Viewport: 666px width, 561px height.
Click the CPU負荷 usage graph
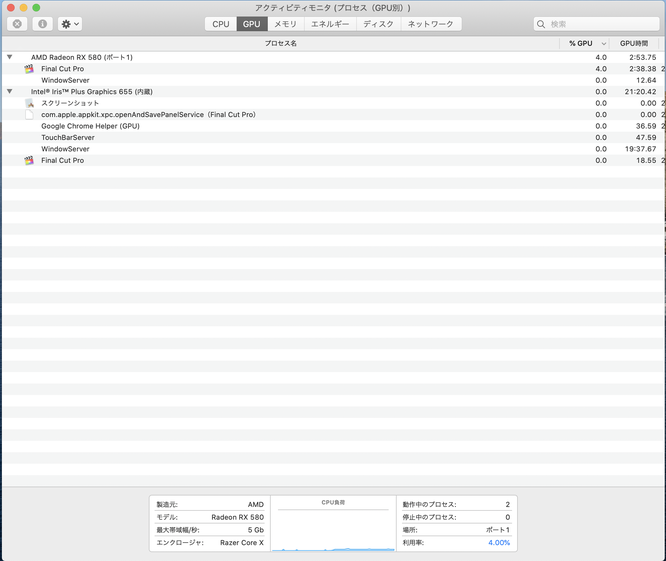pos(333,530)
